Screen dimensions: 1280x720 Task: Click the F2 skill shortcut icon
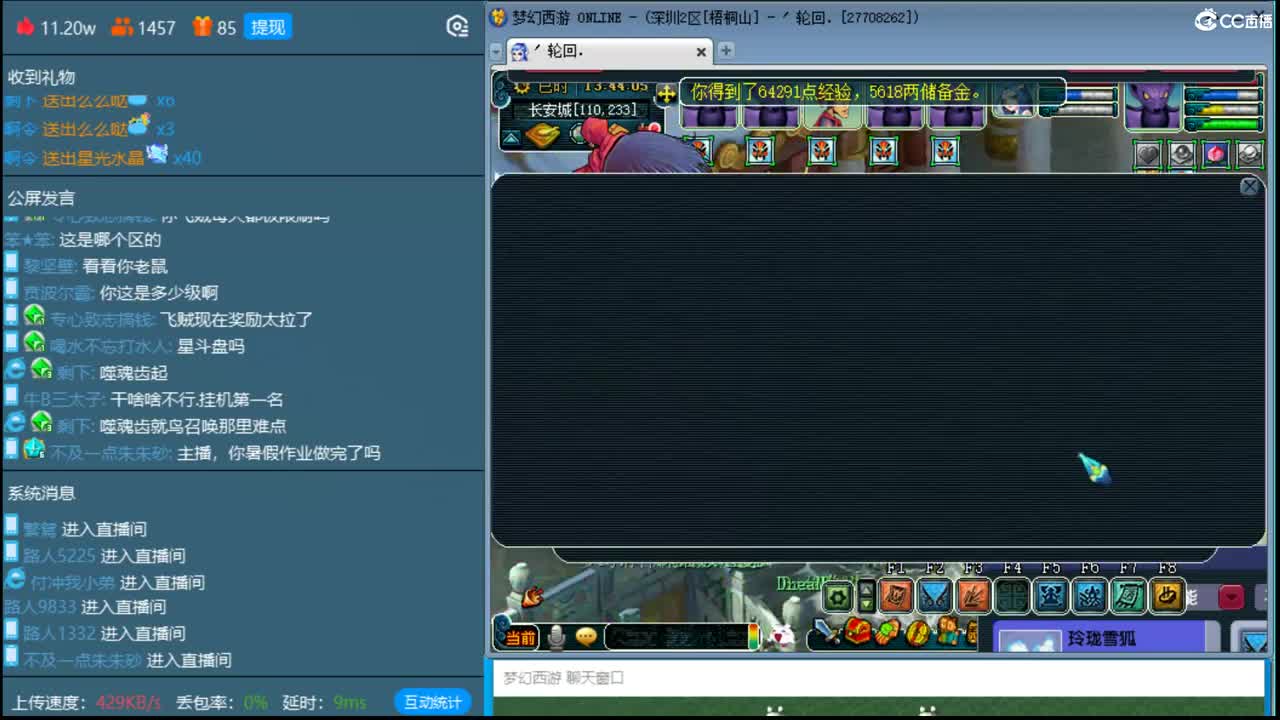935,596
